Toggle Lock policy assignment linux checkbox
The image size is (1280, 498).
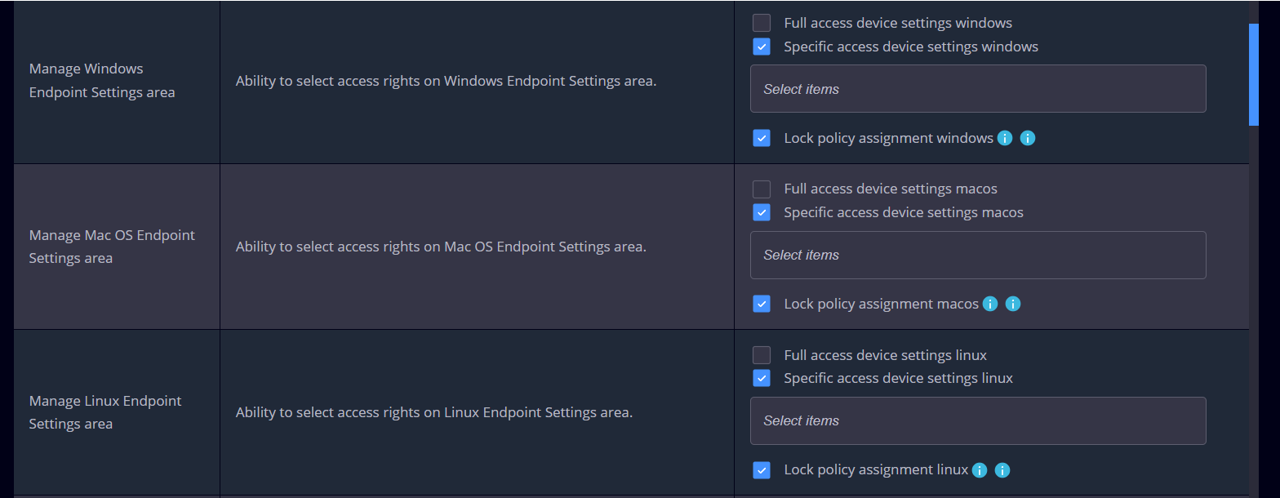762,470
